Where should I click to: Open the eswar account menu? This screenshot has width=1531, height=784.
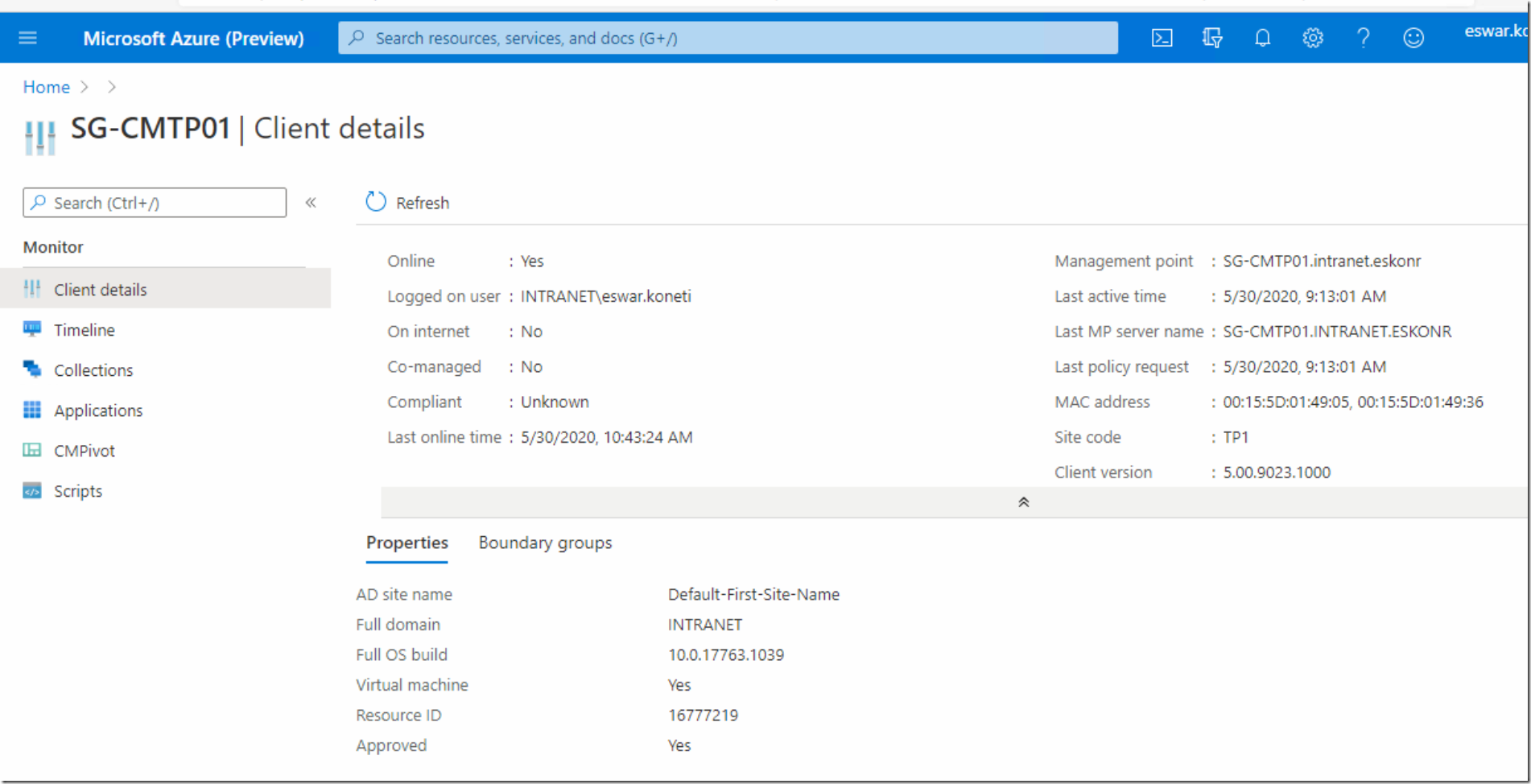[1496, 31]
